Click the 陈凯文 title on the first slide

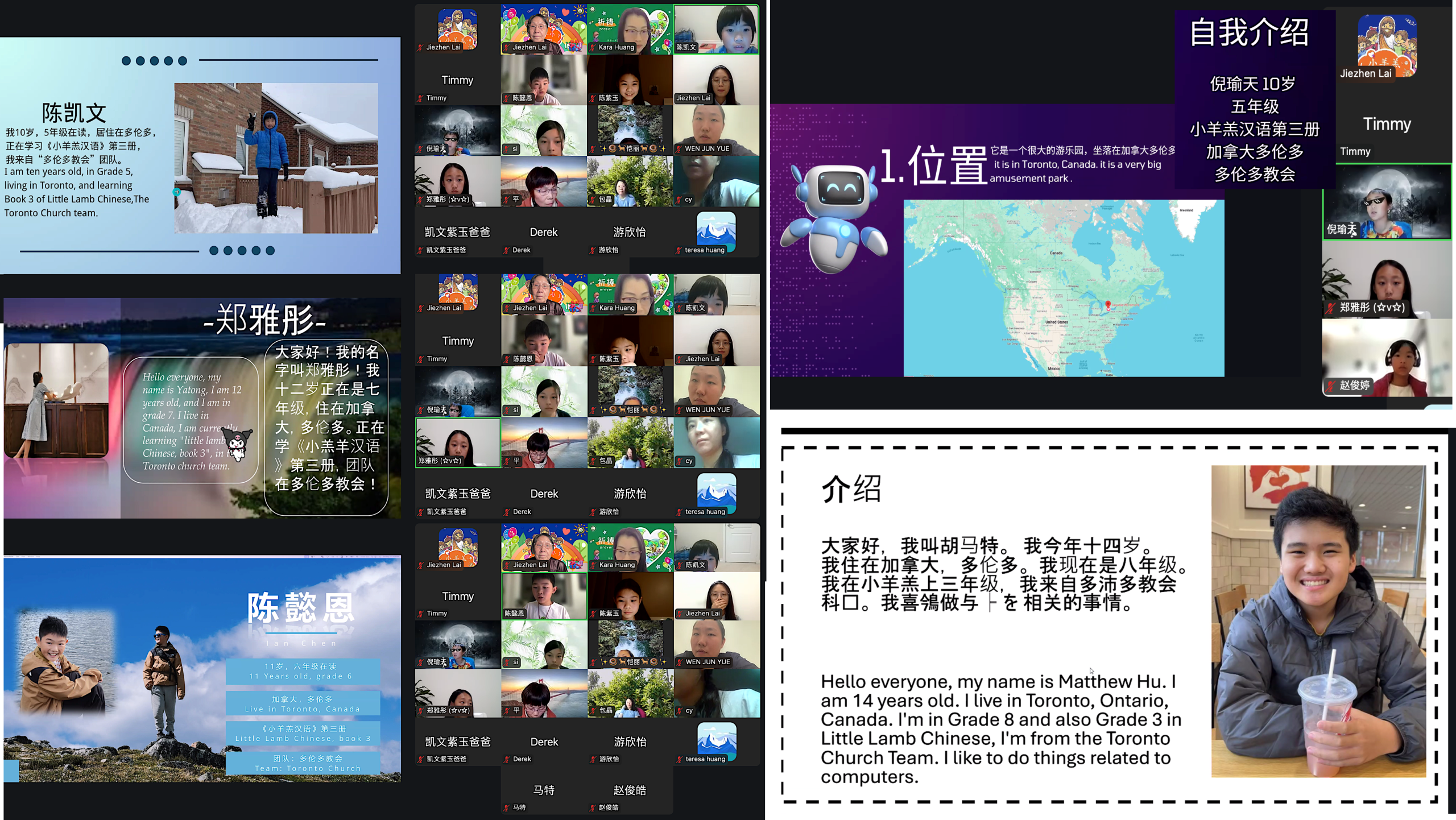[74, 113]
